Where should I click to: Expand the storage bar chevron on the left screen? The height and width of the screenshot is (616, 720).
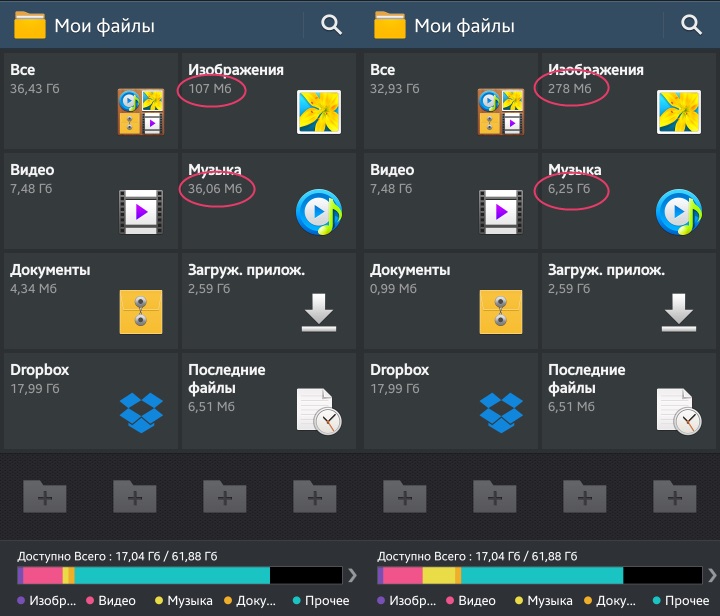(x=351, y=574)
